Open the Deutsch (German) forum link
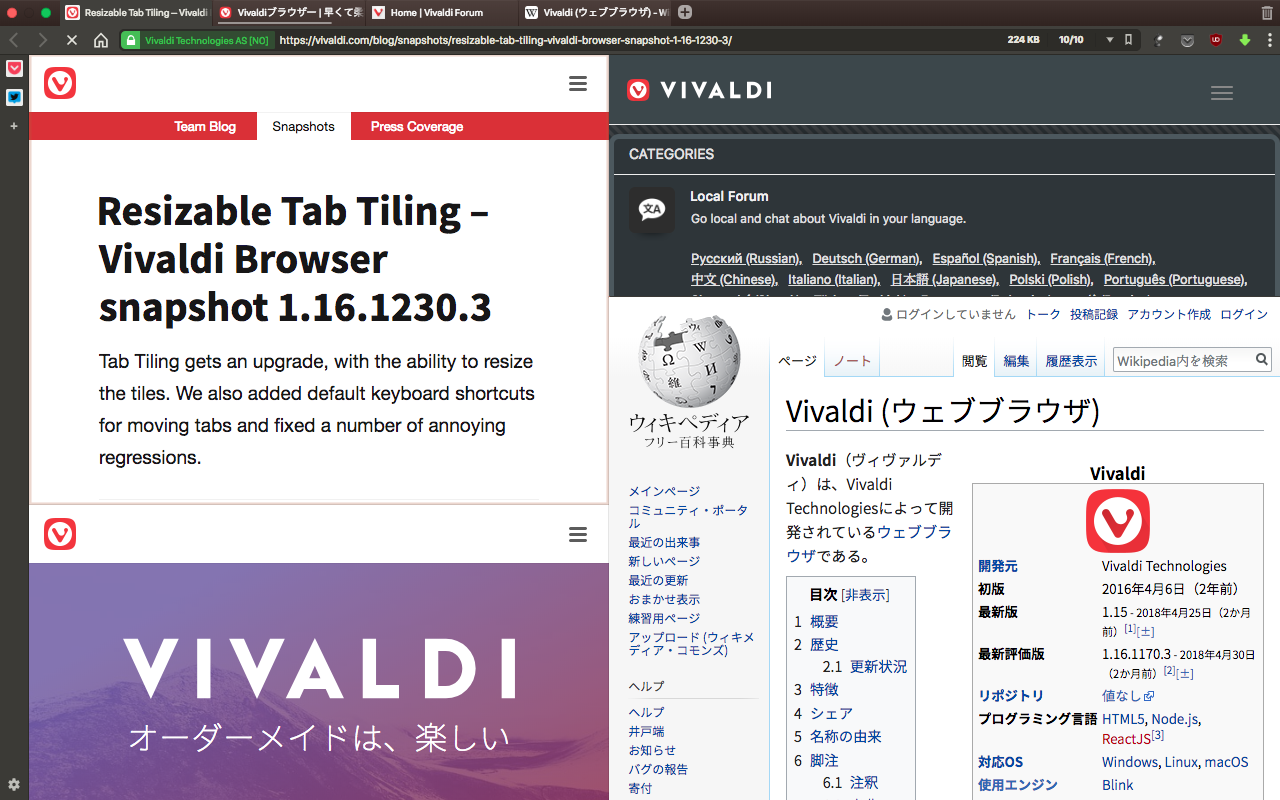The height and width of the screenshot is (800, 1280). coord(865,258)
